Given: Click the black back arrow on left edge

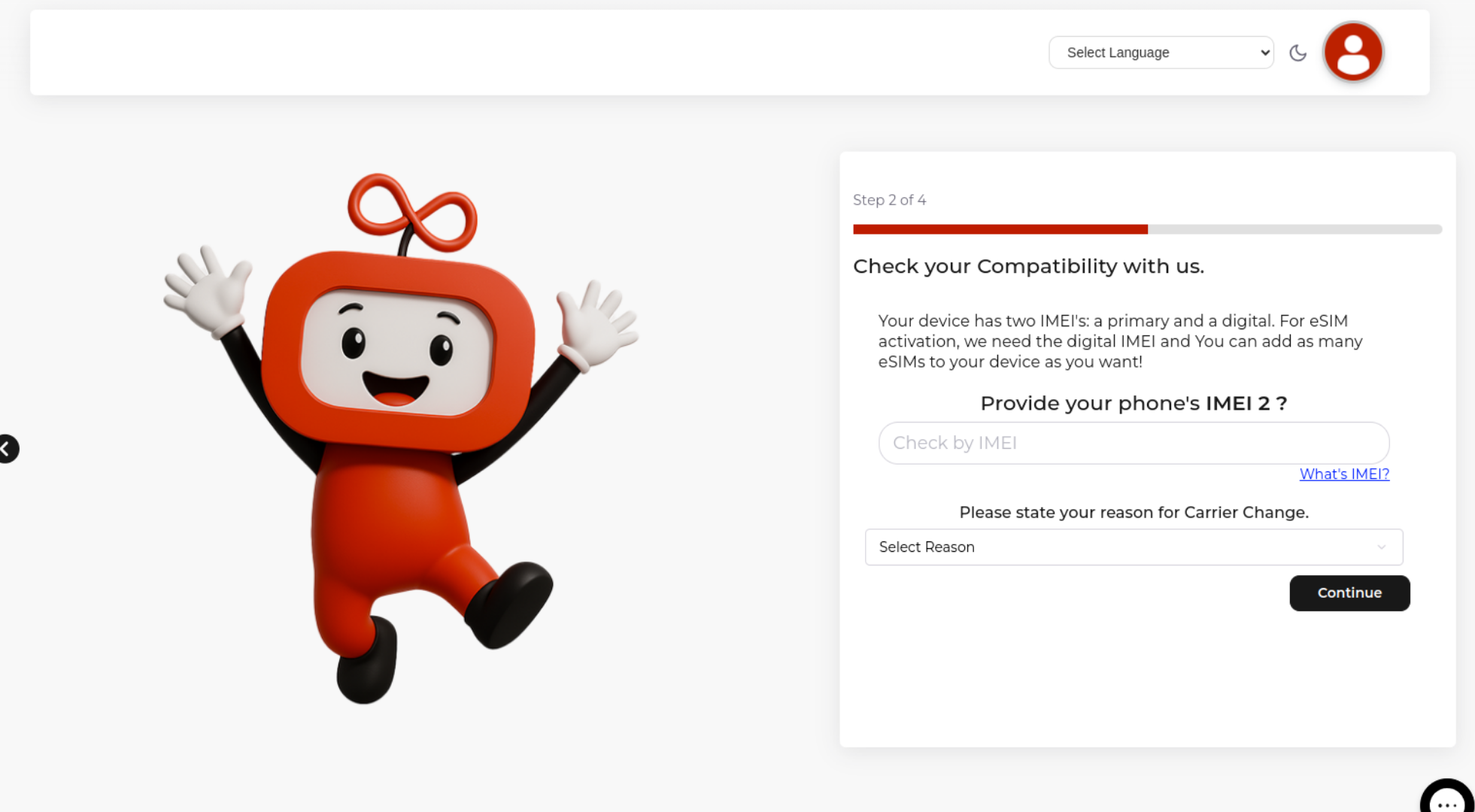Looking at the screenshot, I should (8, 449).
